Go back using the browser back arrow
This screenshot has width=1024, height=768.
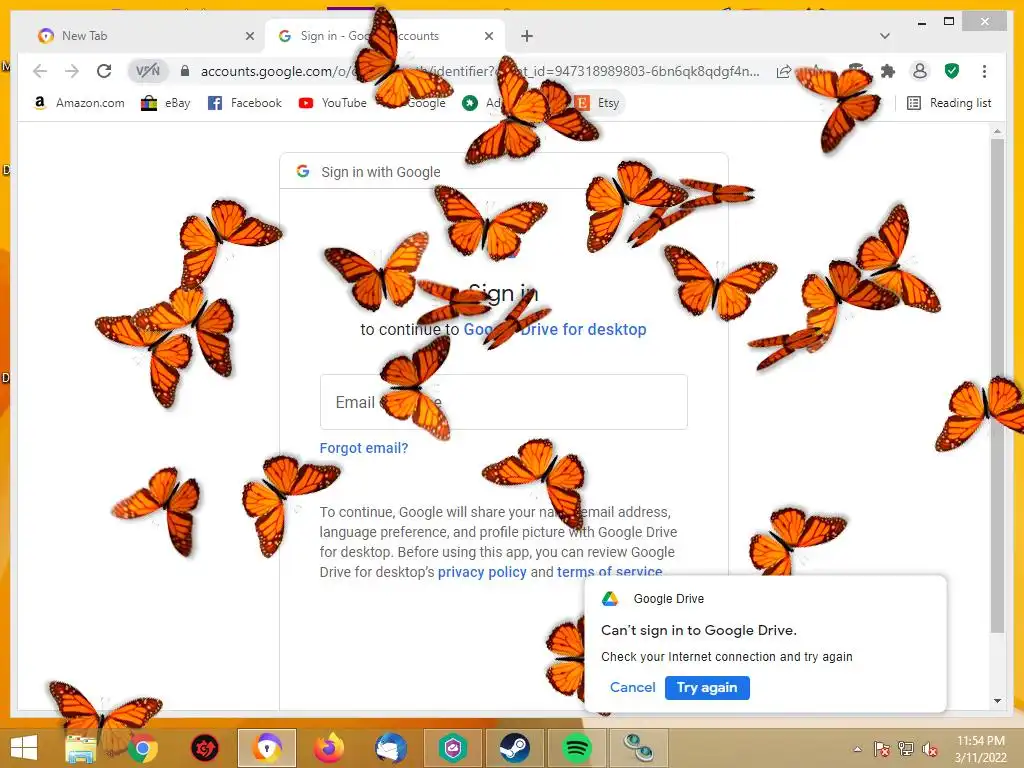[x=40, y=71]
